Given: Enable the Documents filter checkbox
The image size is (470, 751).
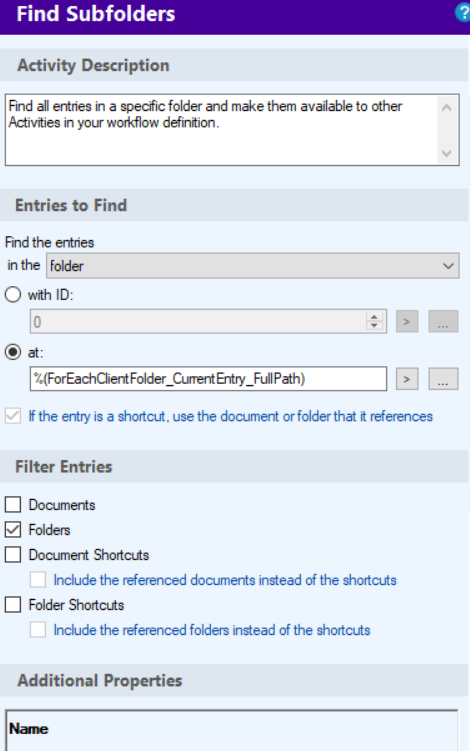Looking at the screenshot, I should (x=13, y=504).
